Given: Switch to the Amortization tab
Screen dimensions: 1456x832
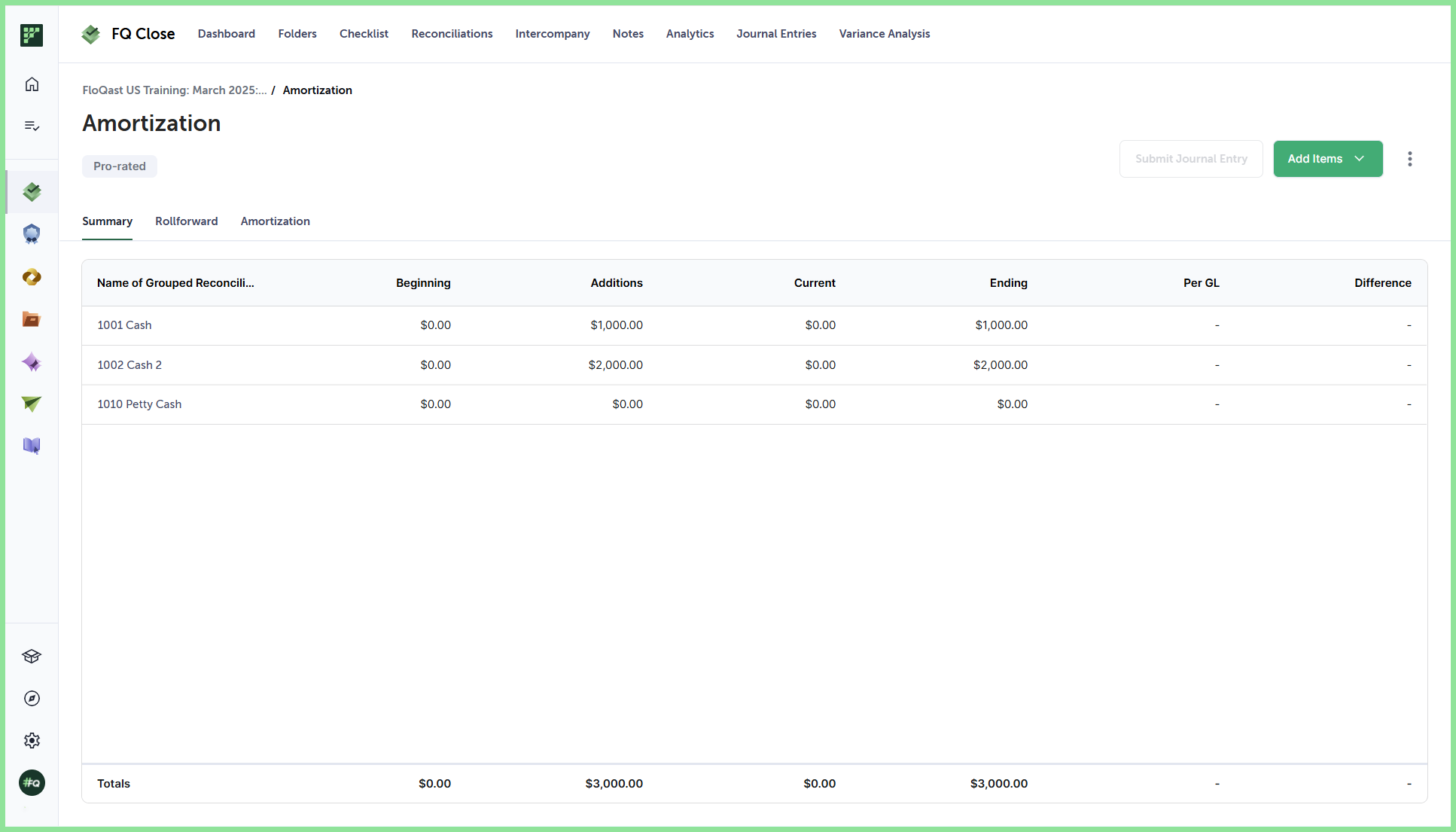Looking at the screenshot, I should tap(276, 221).
